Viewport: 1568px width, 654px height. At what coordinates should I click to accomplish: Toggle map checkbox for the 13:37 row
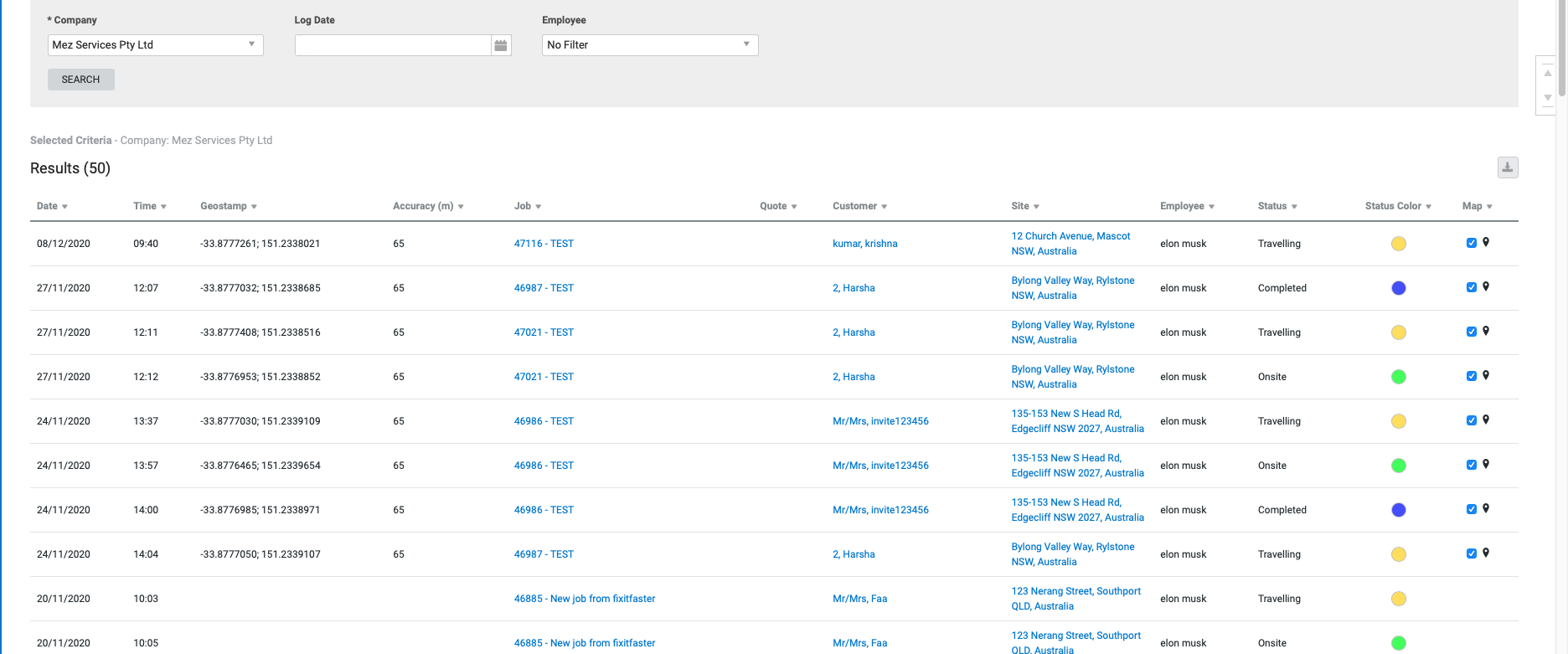point(1472,420)
